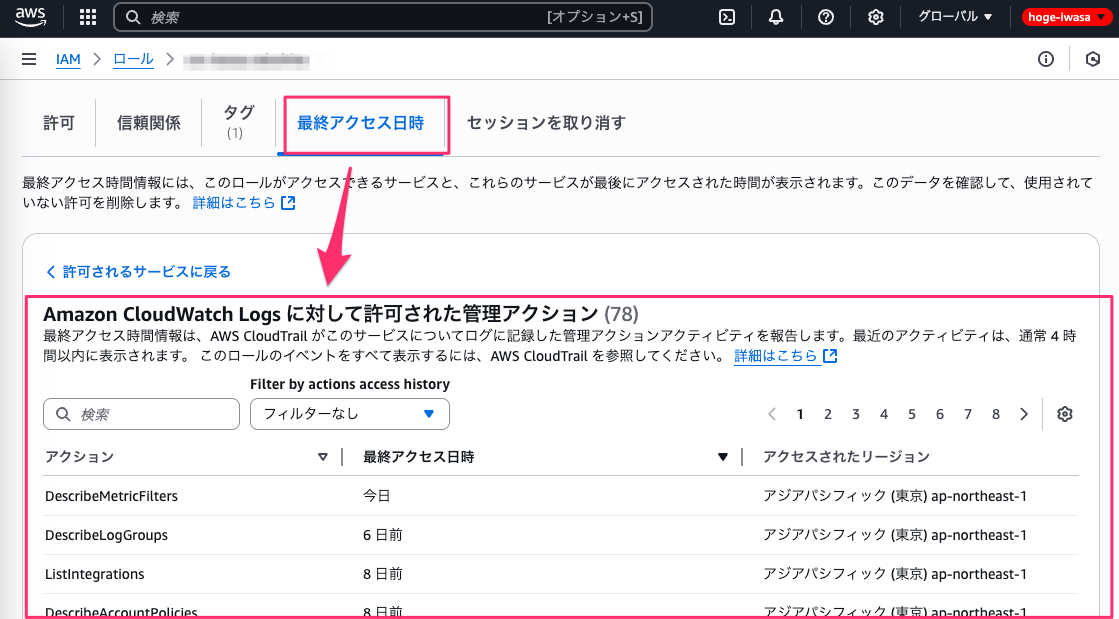1119x619 pixels.
Task: Open the セッションを取り消す tab
Action: 546,123
